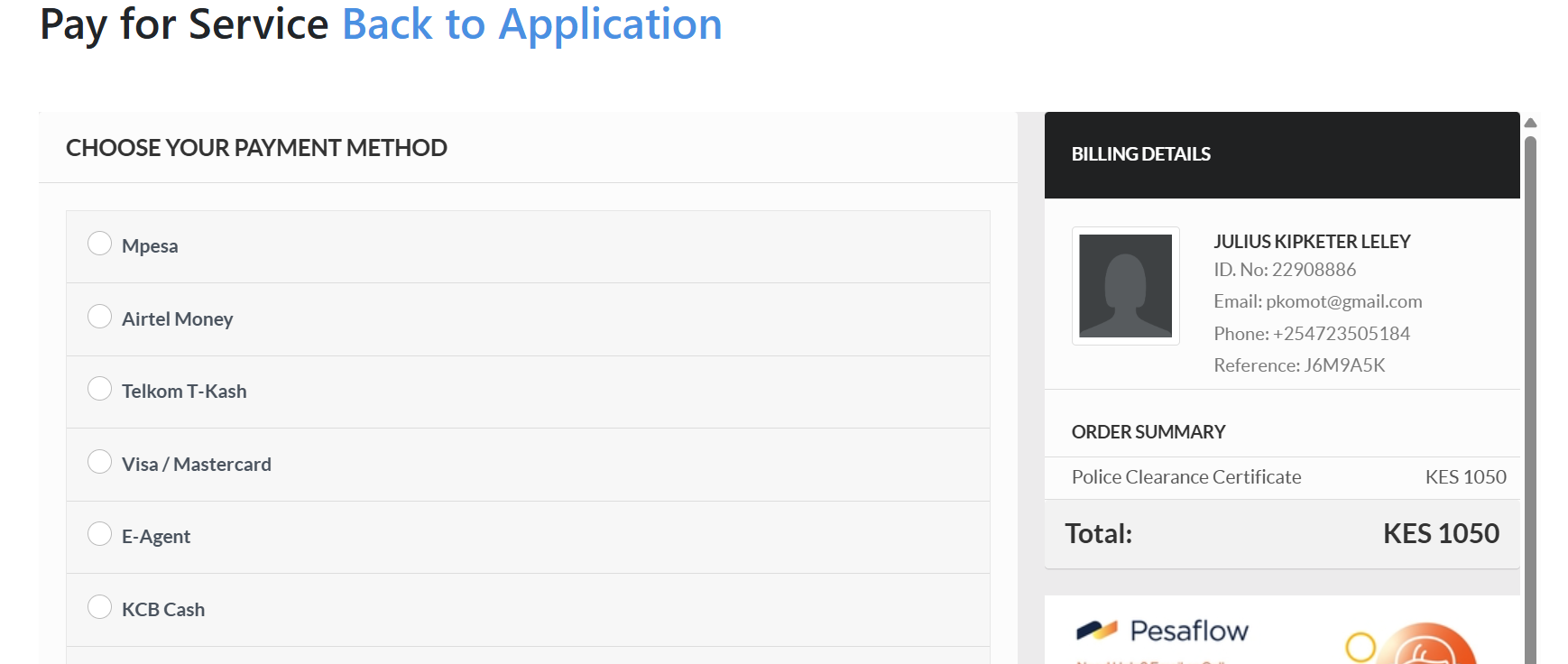Click the Mpesa label text
This screenshot has height=664, width=1568.
click(x=150, y=246)
